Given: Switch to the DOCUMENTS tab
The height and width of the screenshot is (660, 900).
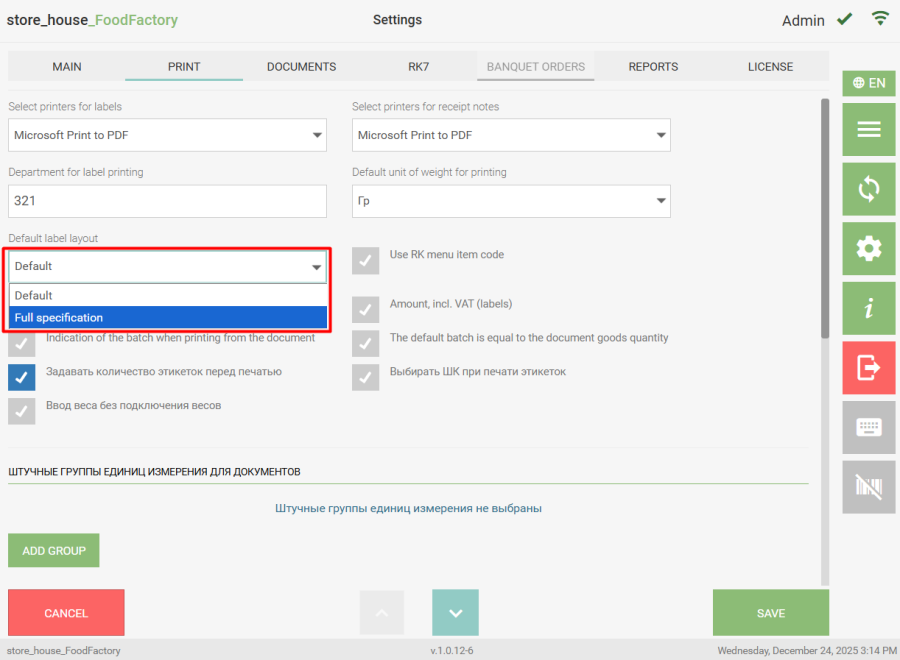Looking at the screenshot, I should (x=301, y=67).
